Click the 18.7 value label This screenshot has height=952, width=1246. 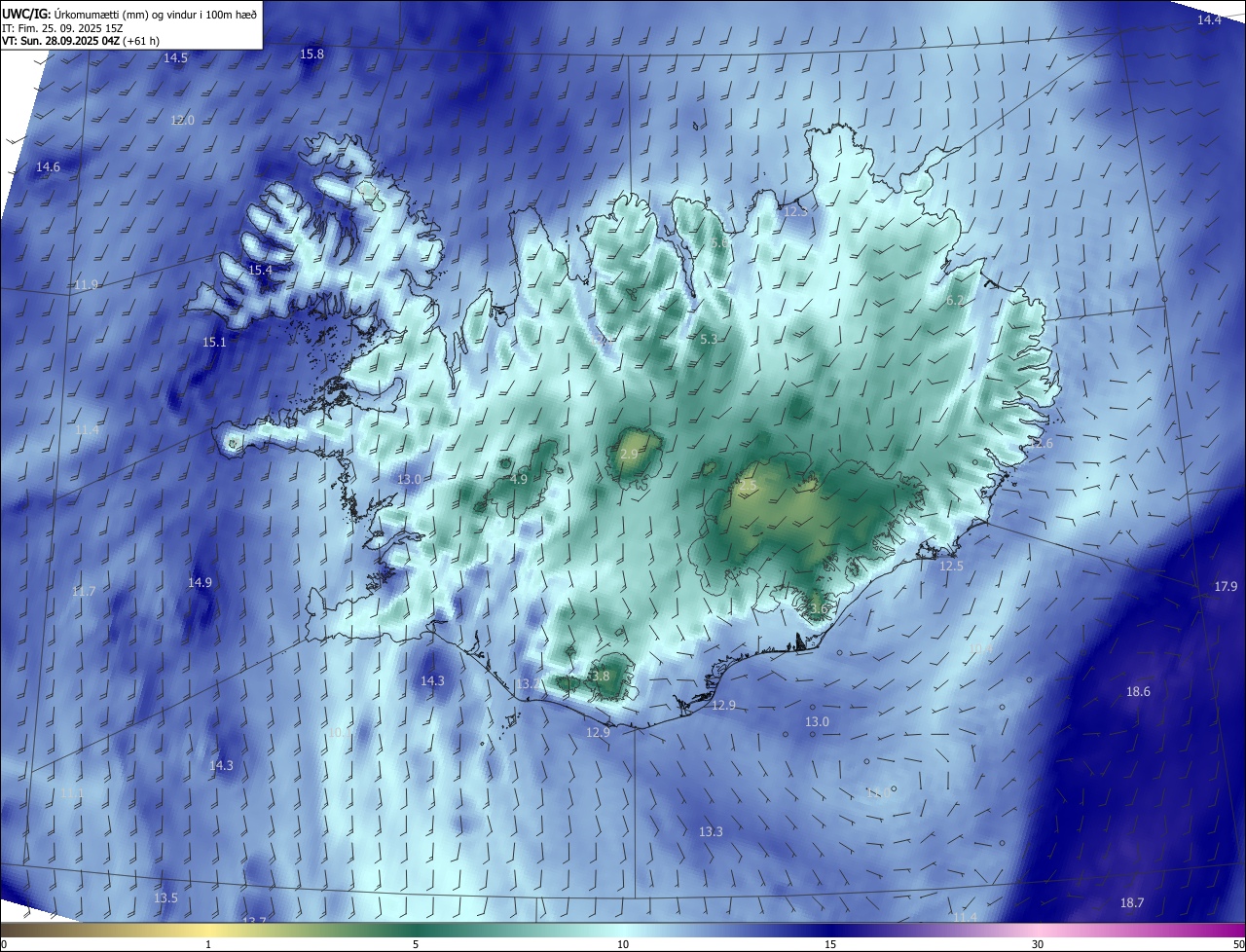click(x=1132, y=903)
